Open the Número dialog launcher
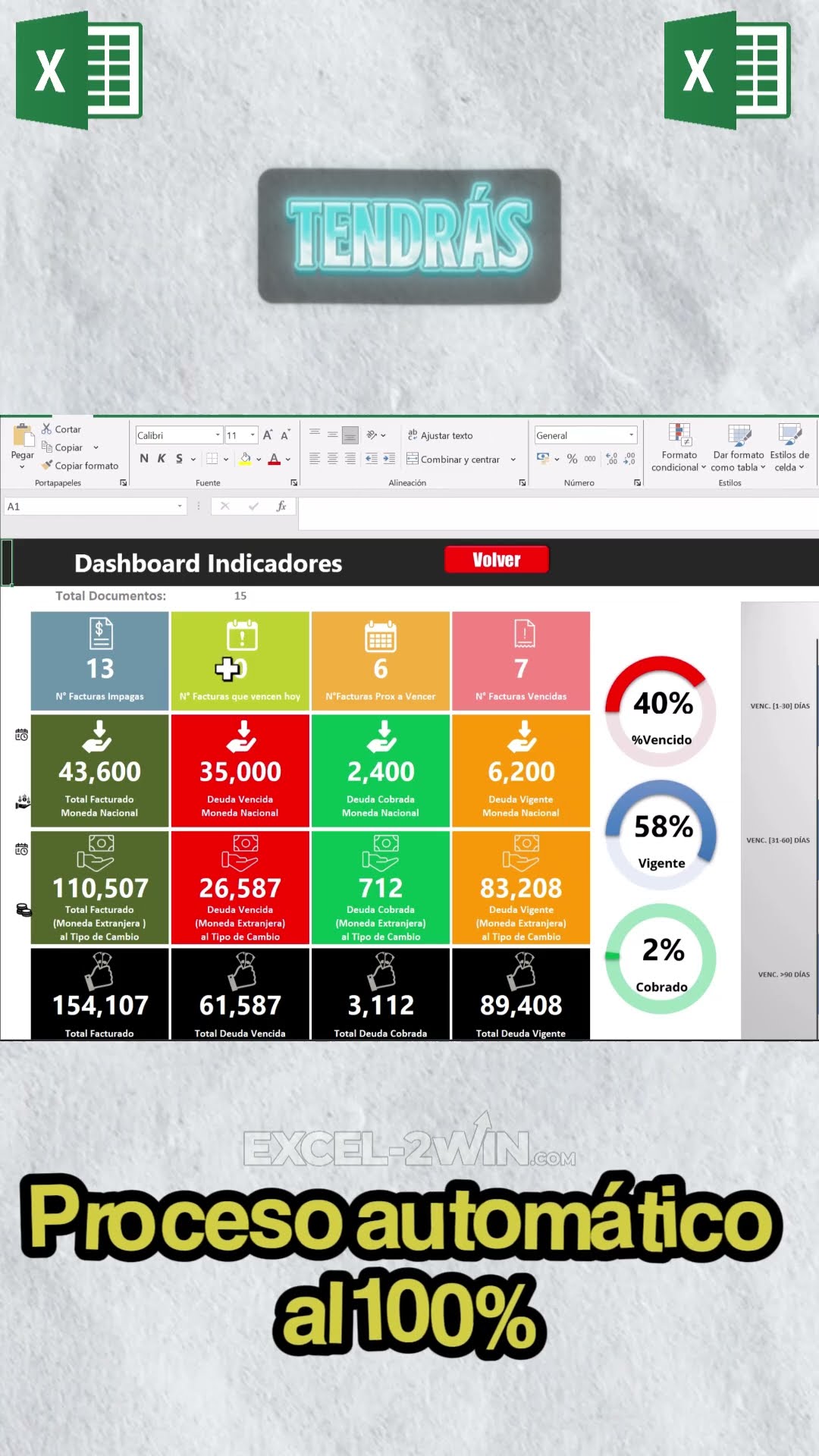Viewport: 819px width, 1456px height. [x=637, y=483]
